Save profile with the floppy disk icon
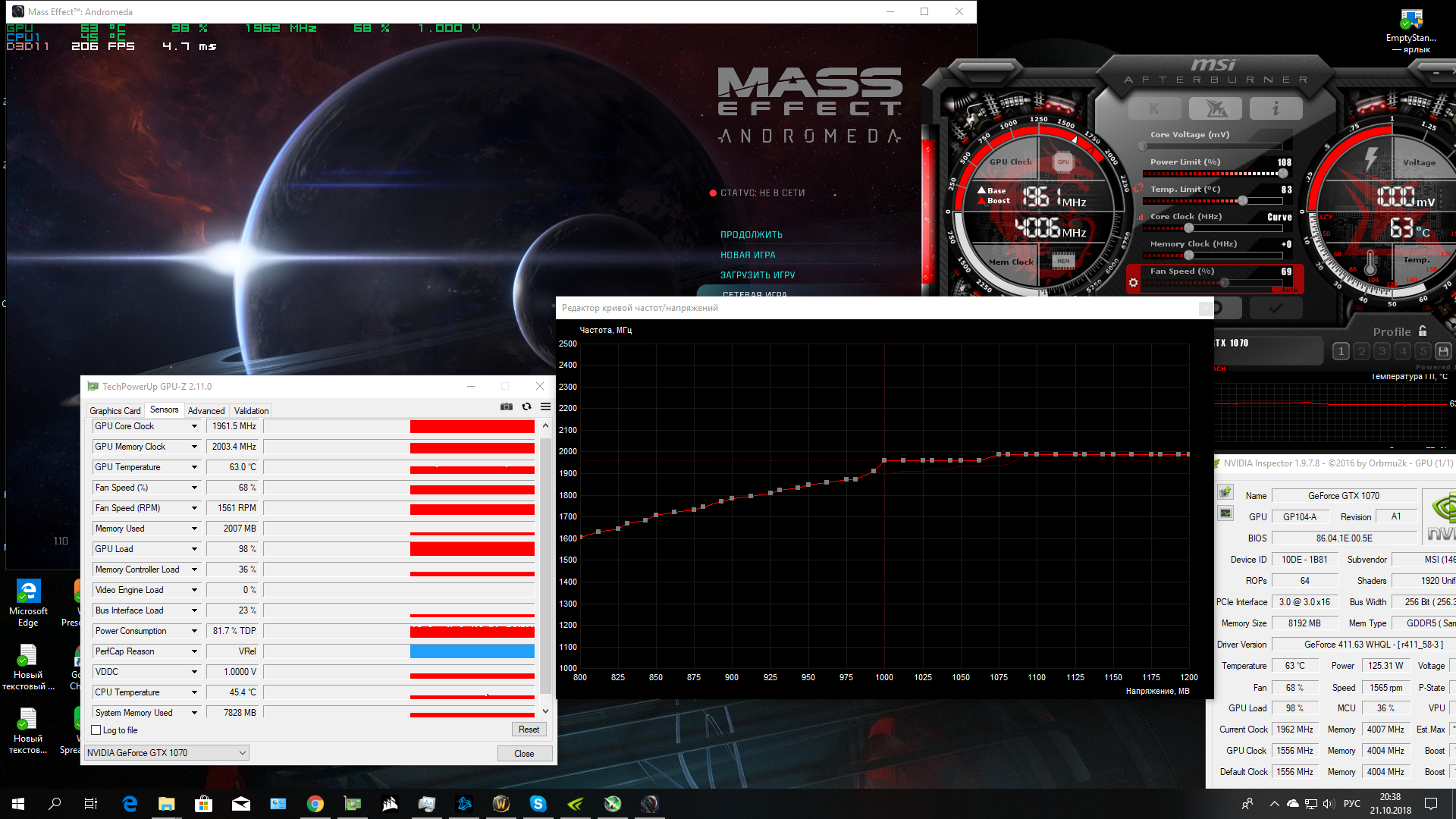1456x819 pixels. tap(1443, 351)
